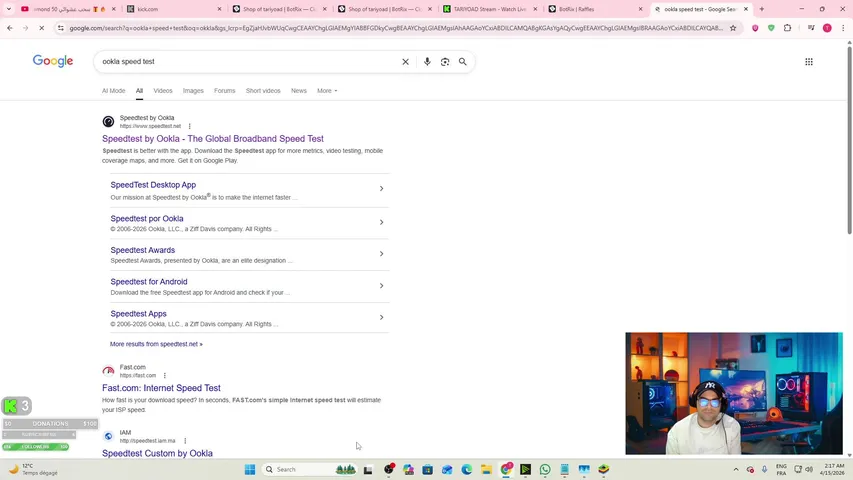Open the clock showing 2:17 AM
853x480 pixels.
coord(834,470)
